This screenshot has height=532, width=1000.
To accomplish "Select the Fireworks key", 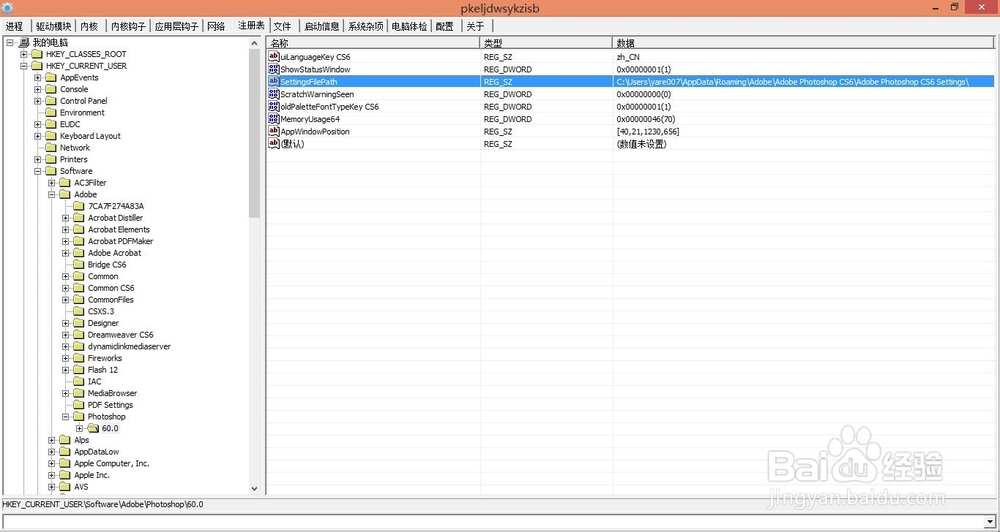I will click(x=105, y=358).
